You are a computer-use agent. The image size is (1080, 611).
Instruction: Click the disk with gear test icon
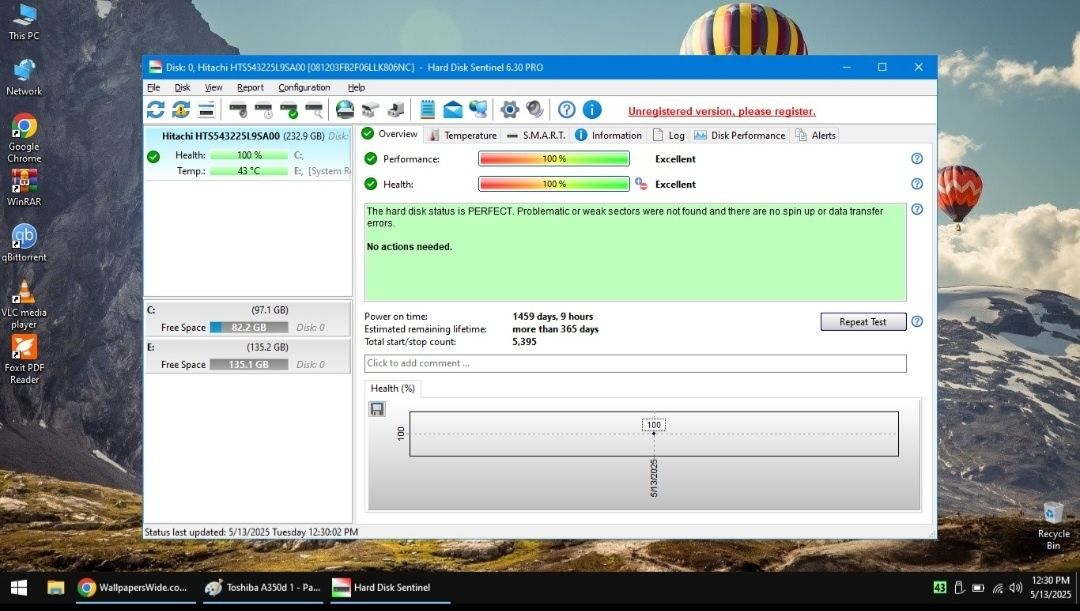(238, 110)
